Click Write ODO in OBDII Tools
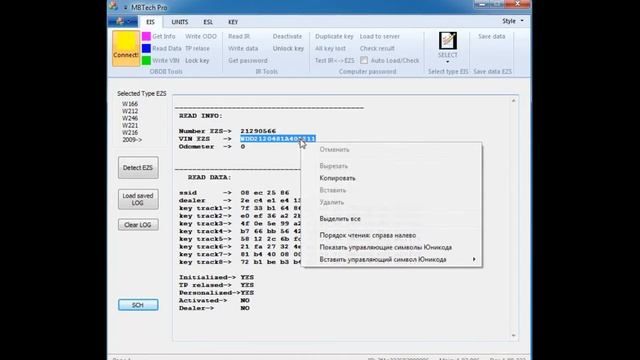The height and width of the screenshot is (360, 640). 201,36
